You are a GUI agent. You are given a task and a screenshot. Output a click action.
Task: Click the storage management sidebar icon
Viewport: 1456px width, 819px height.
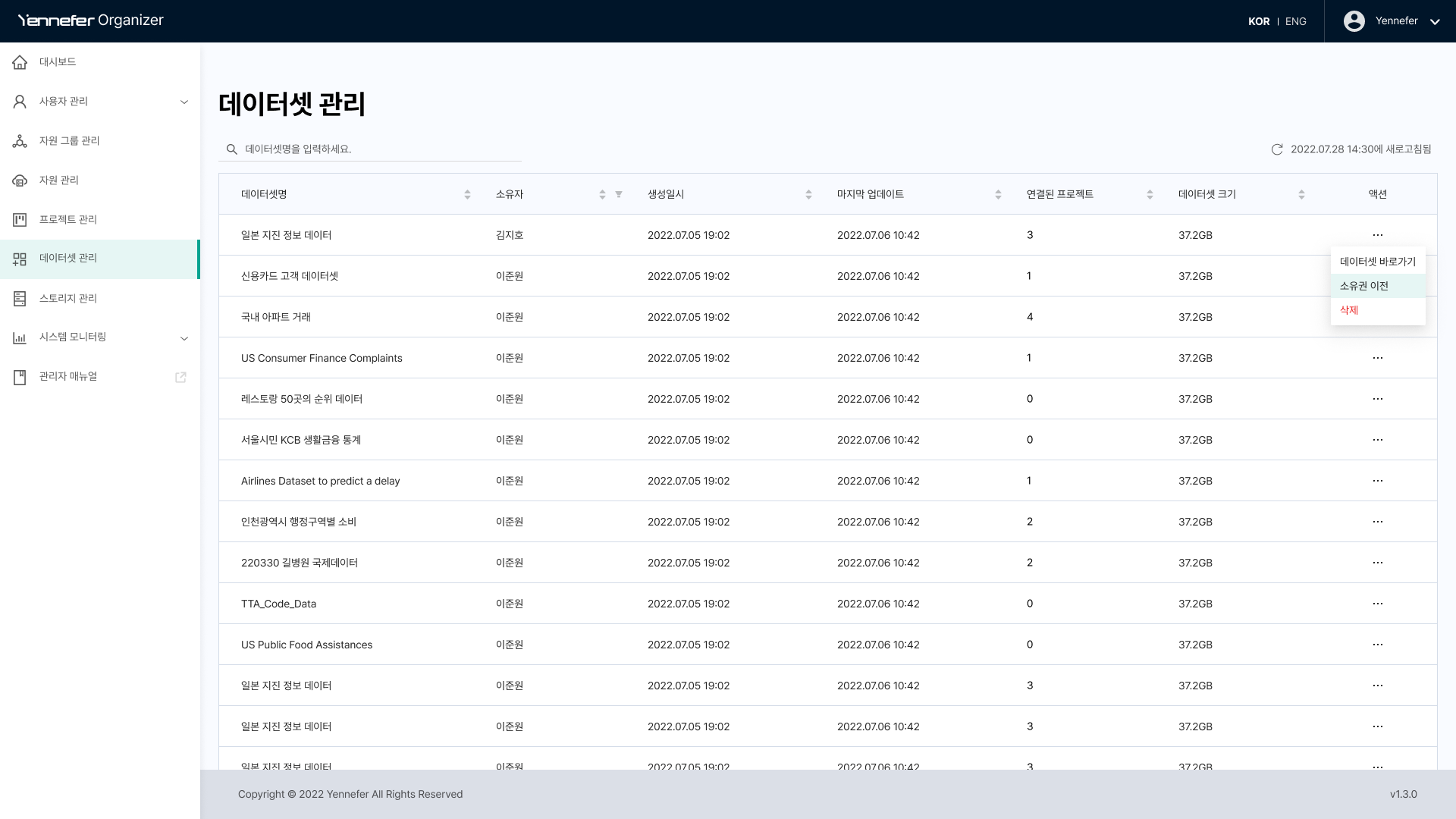20,299
